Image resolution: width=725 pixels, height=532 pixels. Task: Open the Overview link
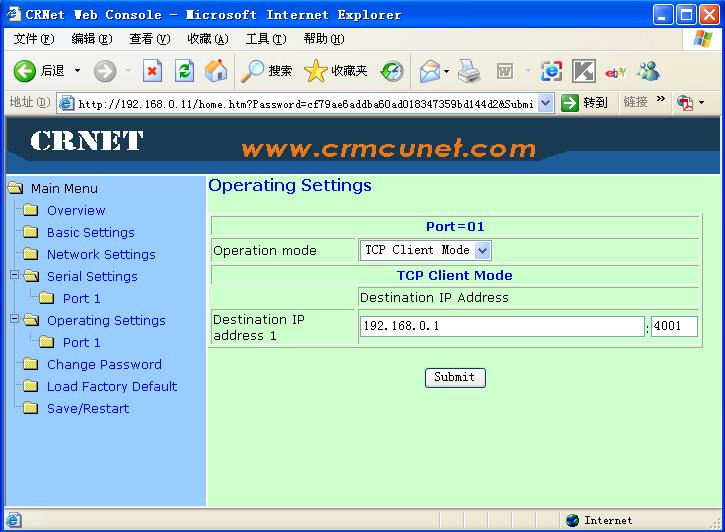76,210
